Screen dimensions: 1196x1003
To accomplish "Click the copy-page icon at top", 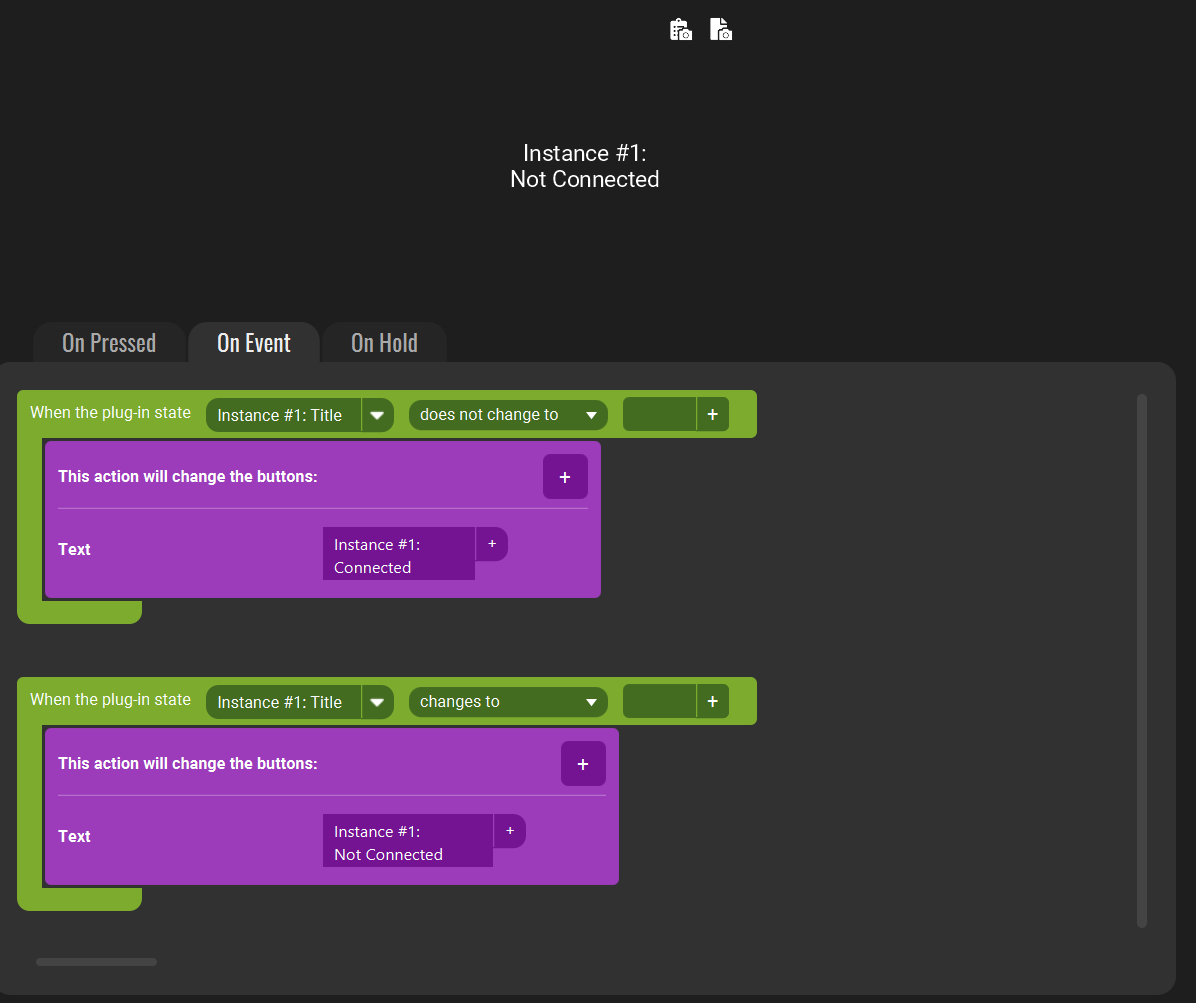I will (721, 30).
